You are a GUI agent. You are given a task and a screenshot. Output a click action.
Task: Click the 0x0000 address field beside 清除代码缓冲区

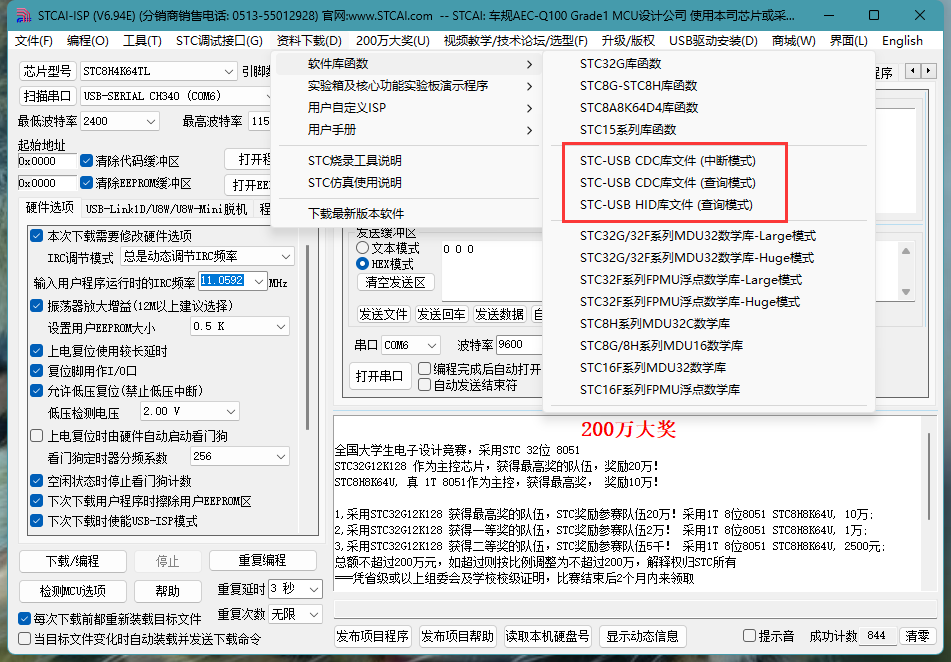pos(47,161)
